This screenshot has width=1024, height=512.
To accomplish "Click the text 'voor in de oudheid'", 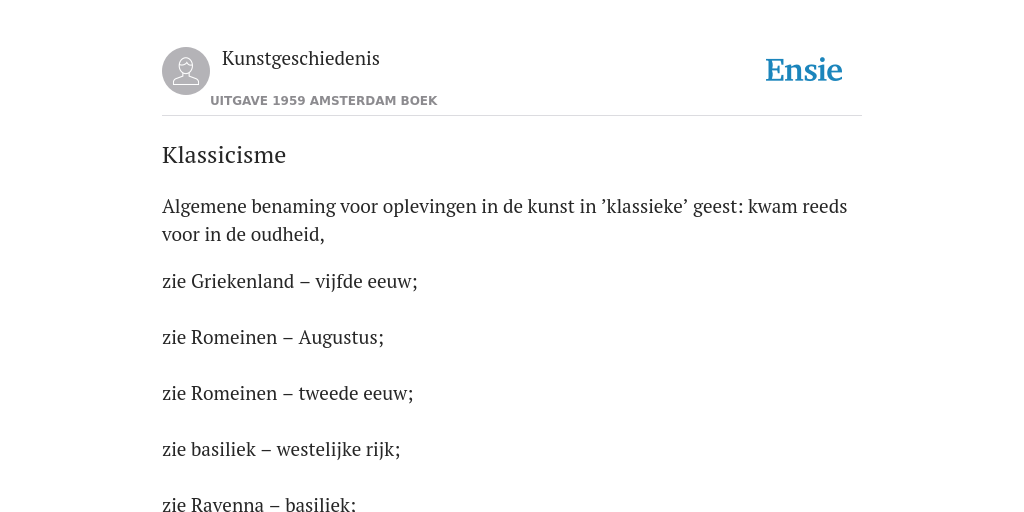I will pos(241,235).
